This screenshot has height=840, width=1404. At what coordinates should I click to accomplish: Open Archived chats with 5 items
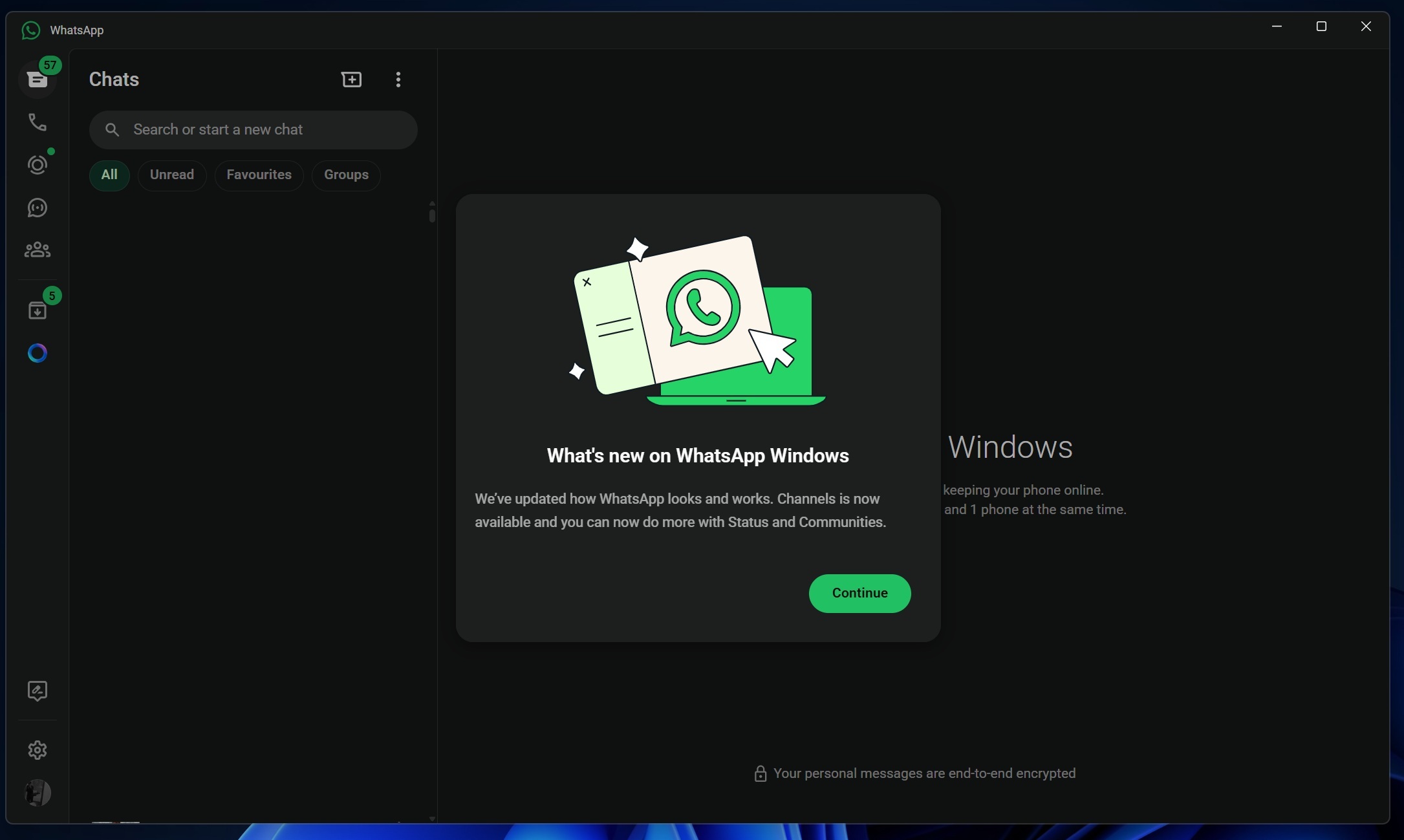tap(38, 309)
